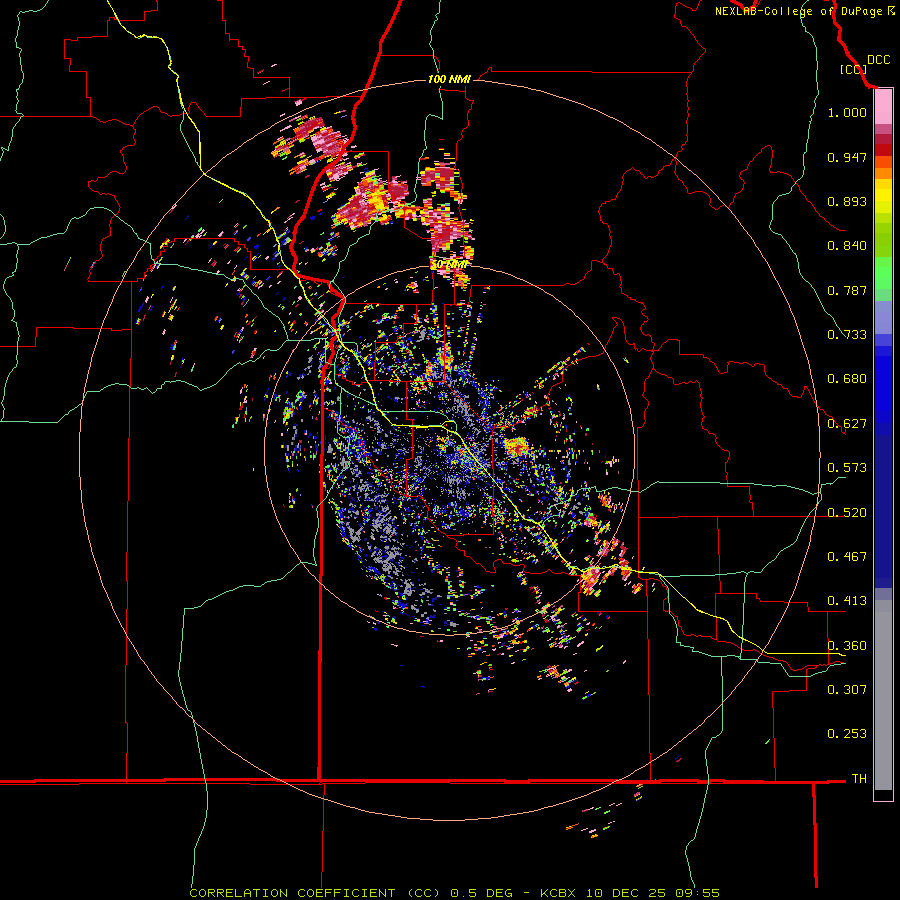This screenshot has height=900, width=900.
Task: Click the 0.680 scale value
Action: click(847, 379)
